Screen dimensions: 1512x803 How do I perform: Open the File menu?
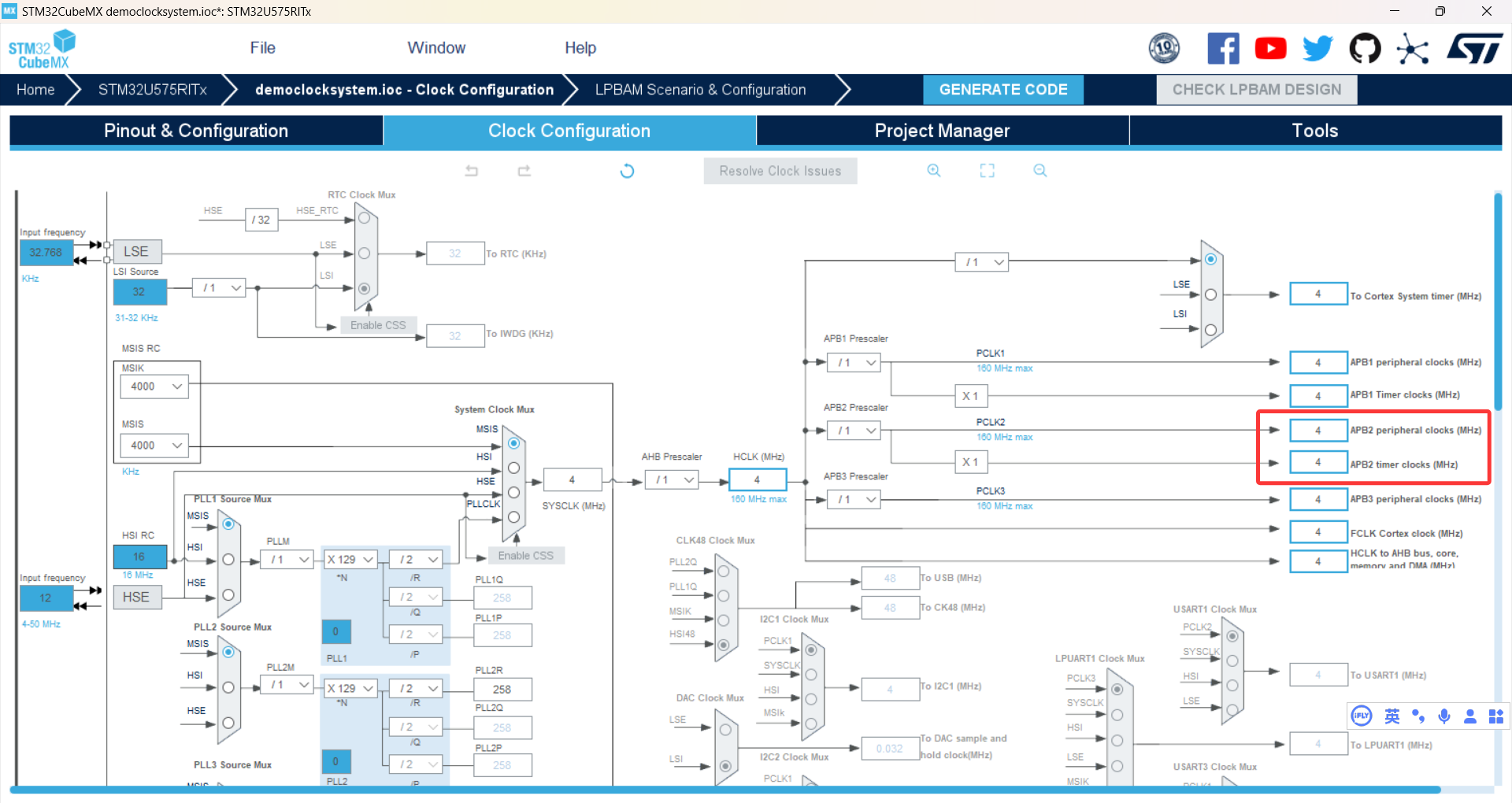coord(262,48)
